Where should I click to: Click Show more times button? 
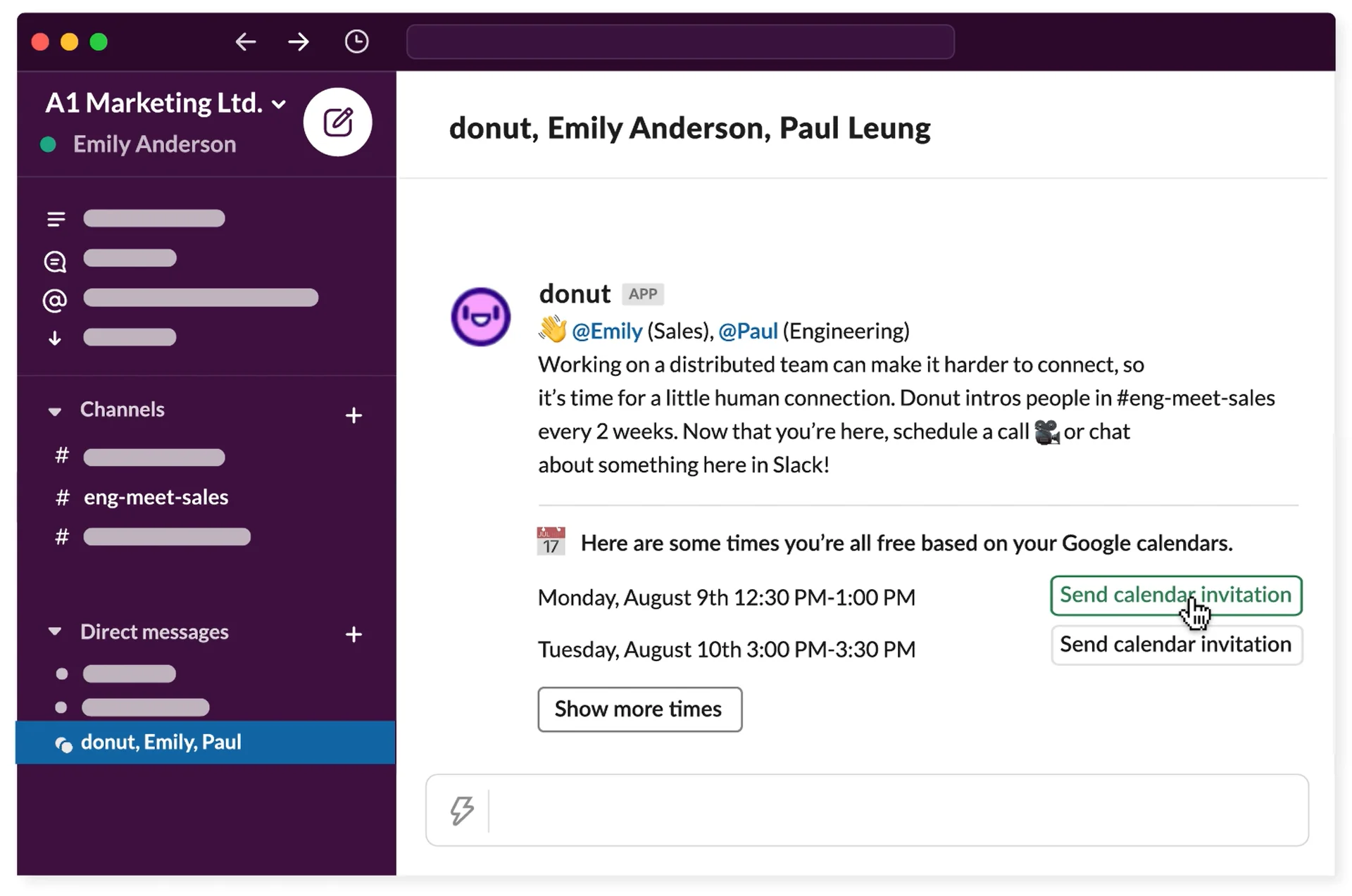pos(639,709)
